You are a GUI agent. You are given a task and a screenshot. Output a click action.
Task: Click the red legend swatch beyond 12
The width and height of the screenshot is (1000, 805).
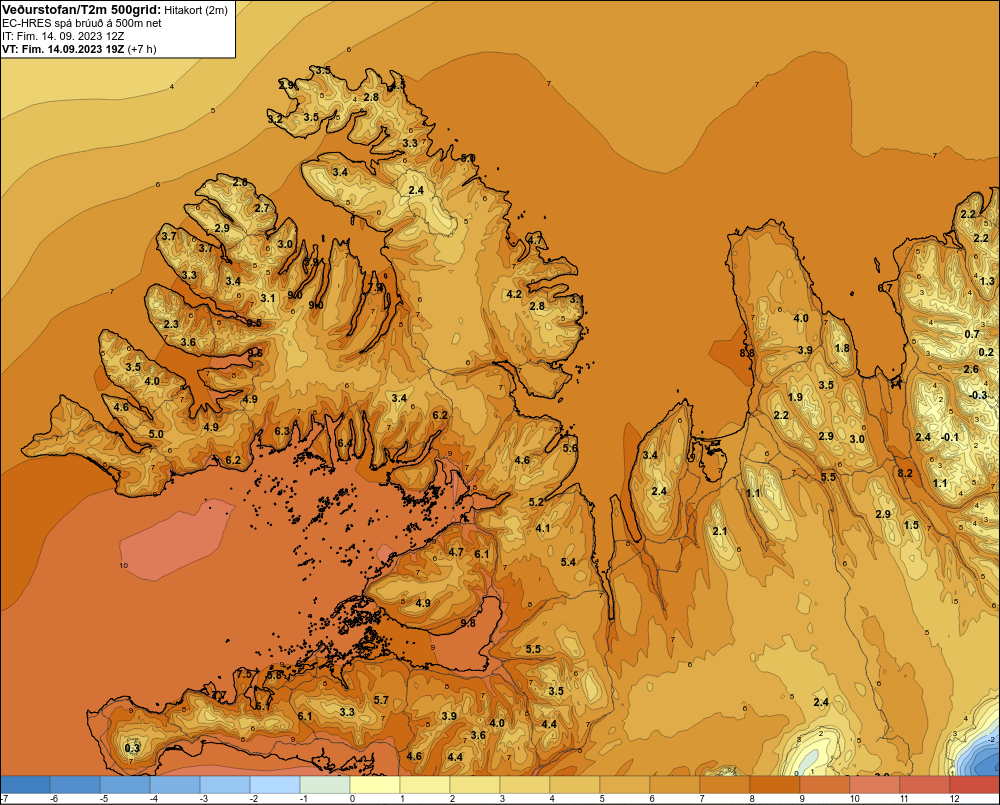[974, 785]
